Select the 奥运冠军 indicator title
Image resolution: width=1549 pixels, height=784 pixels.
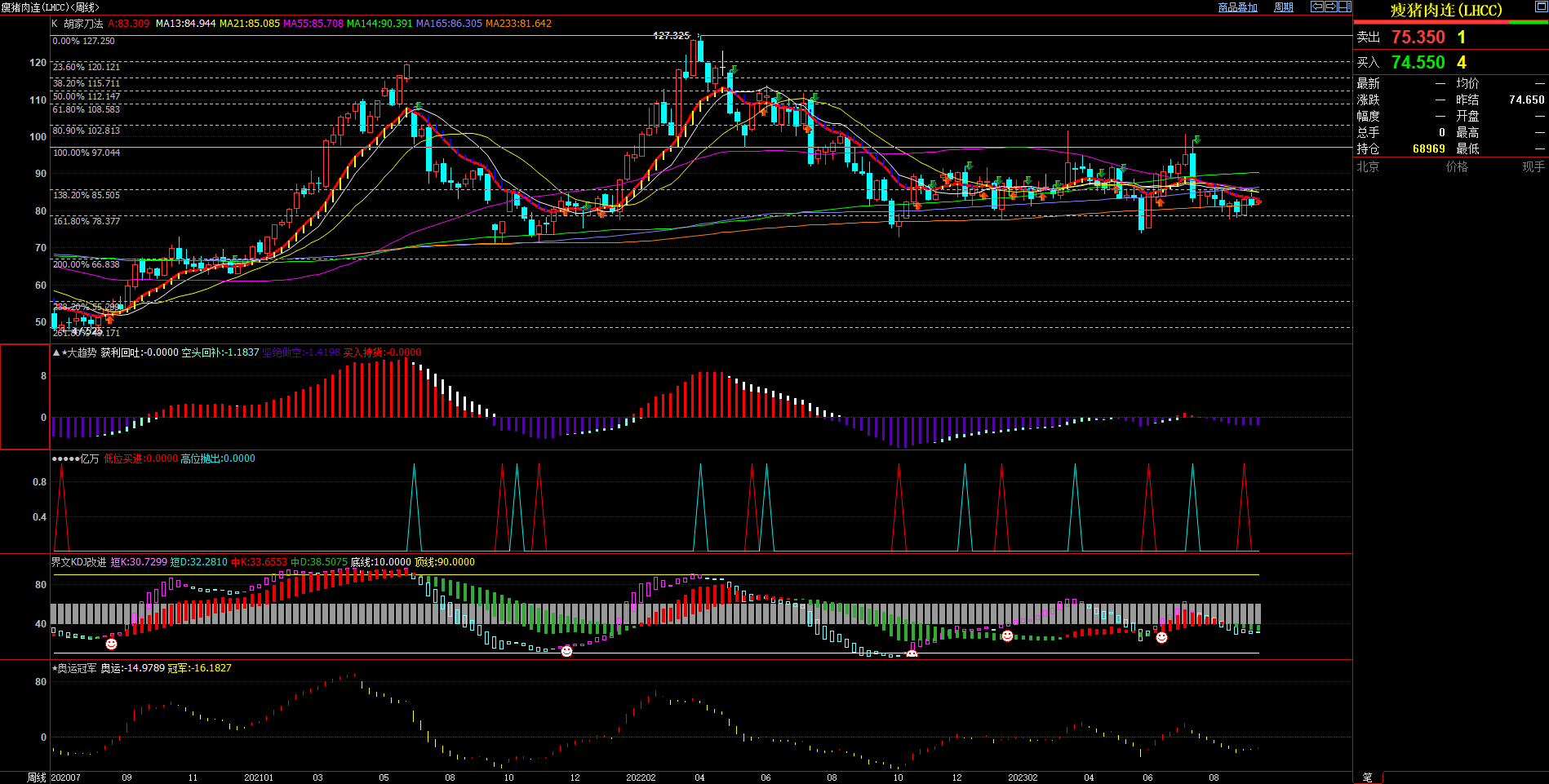click(x=77, y=668)
